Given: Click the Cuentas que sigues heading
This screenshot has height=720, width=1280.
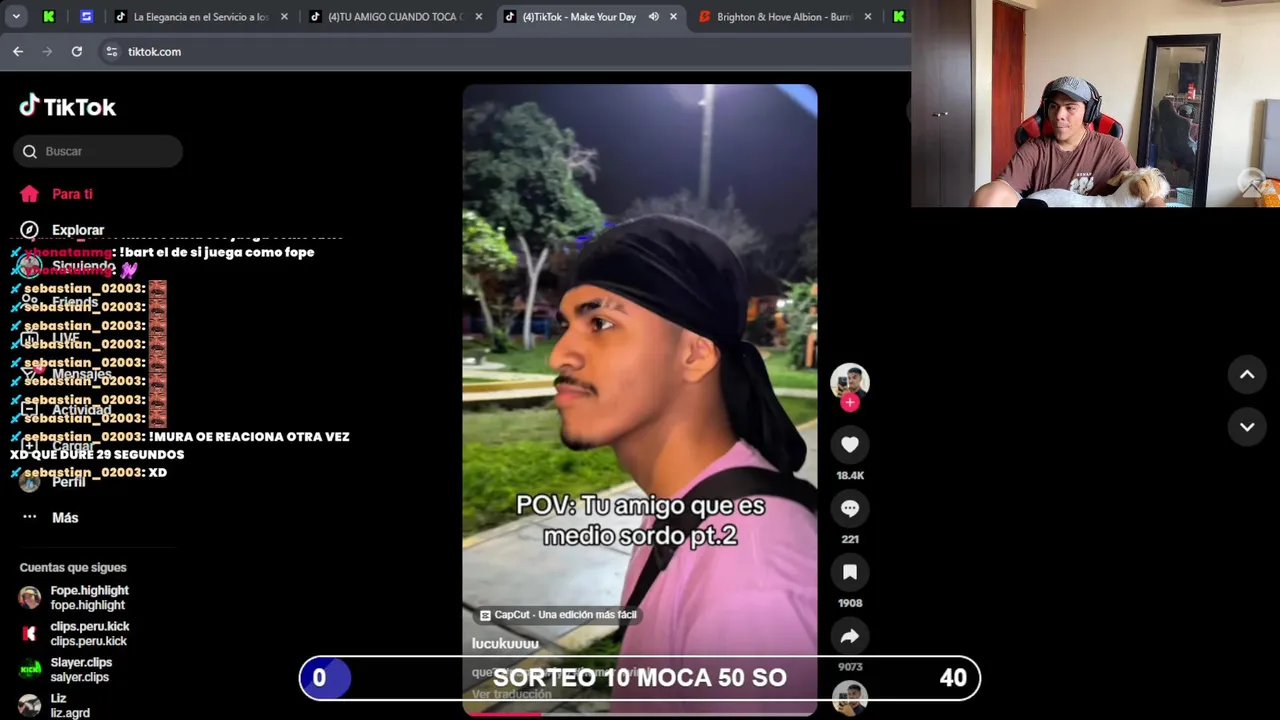Looking at the screenshot, I should [73, 567].
